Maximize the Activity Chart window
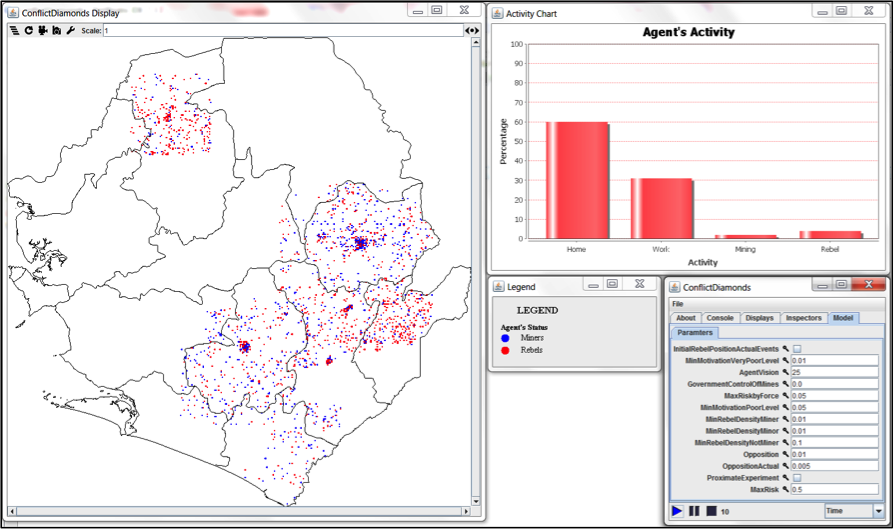 [x=842, y=11]
